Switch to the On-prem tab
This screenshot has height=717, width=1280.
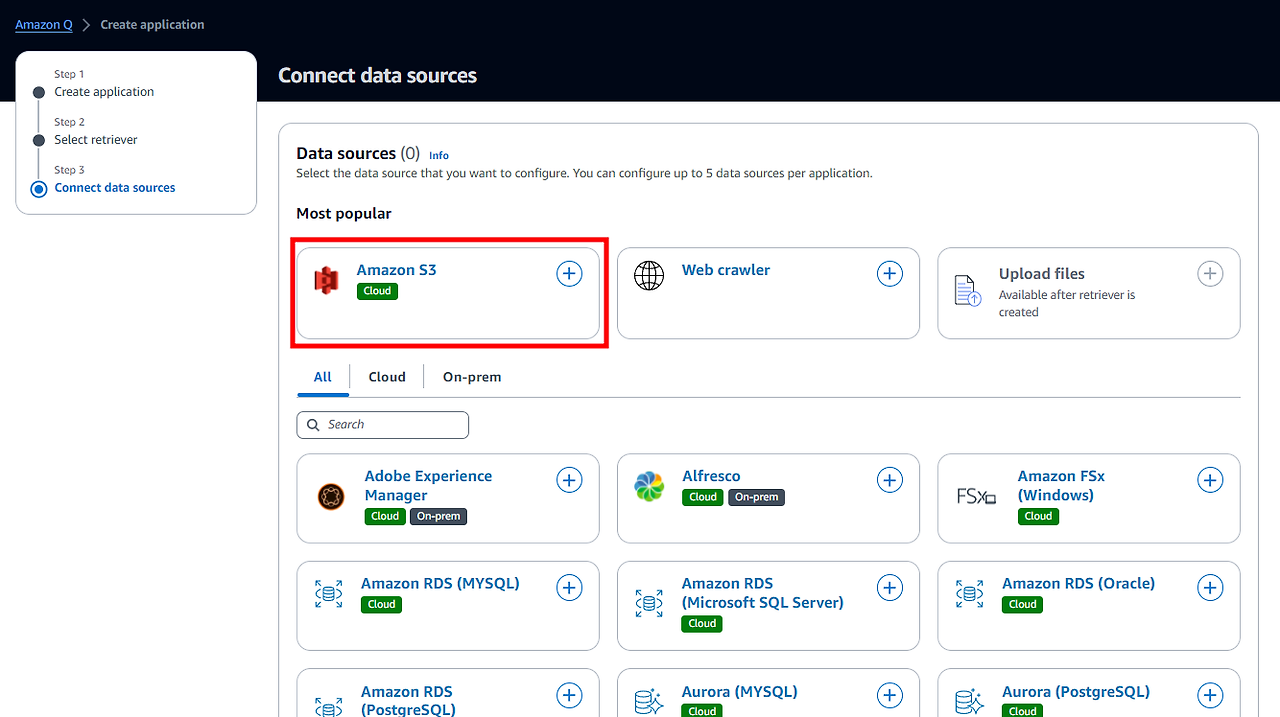point(472,377)
